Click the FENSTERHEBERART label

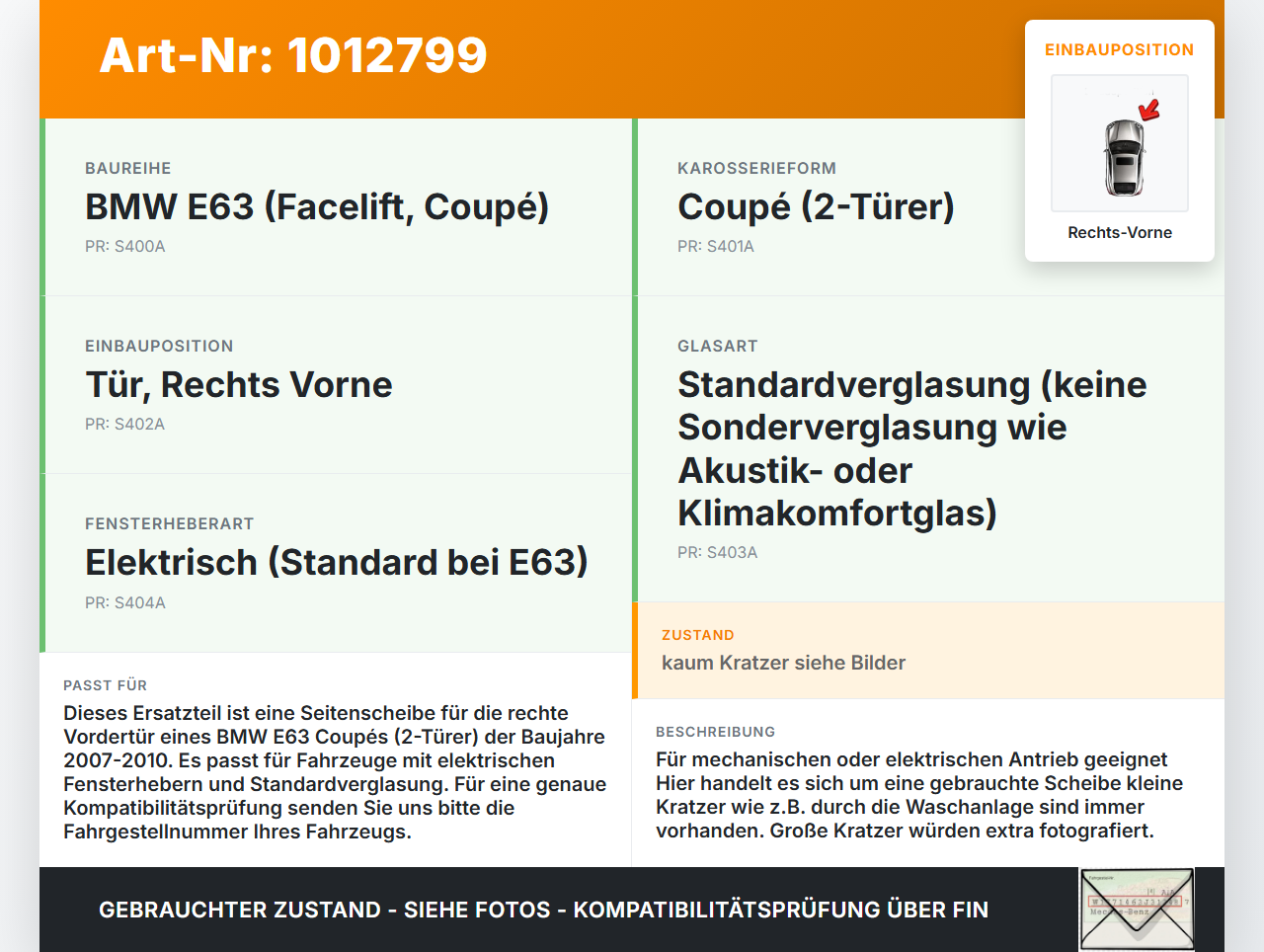click(x=170, y=523)
